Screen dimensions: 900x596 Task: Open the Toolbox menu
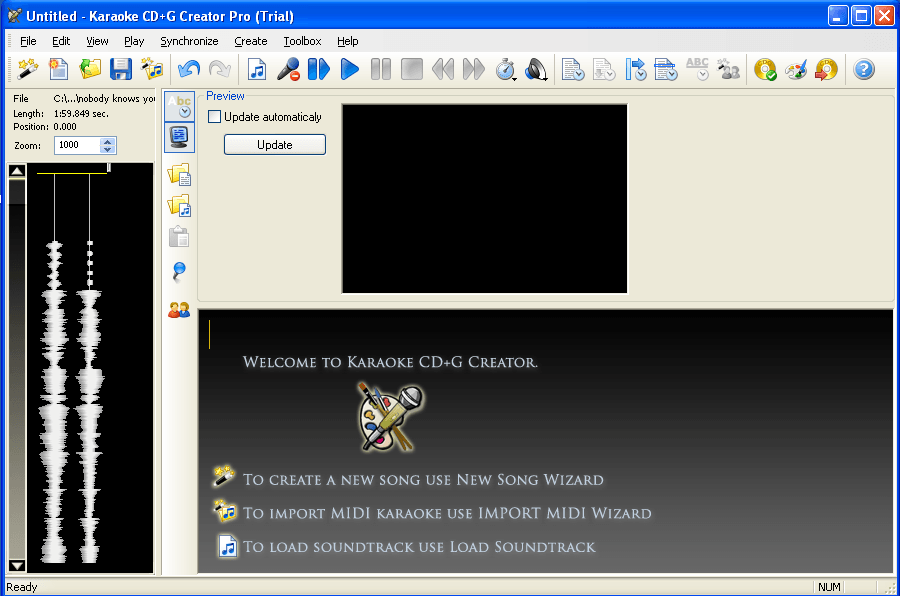point(302,41)
